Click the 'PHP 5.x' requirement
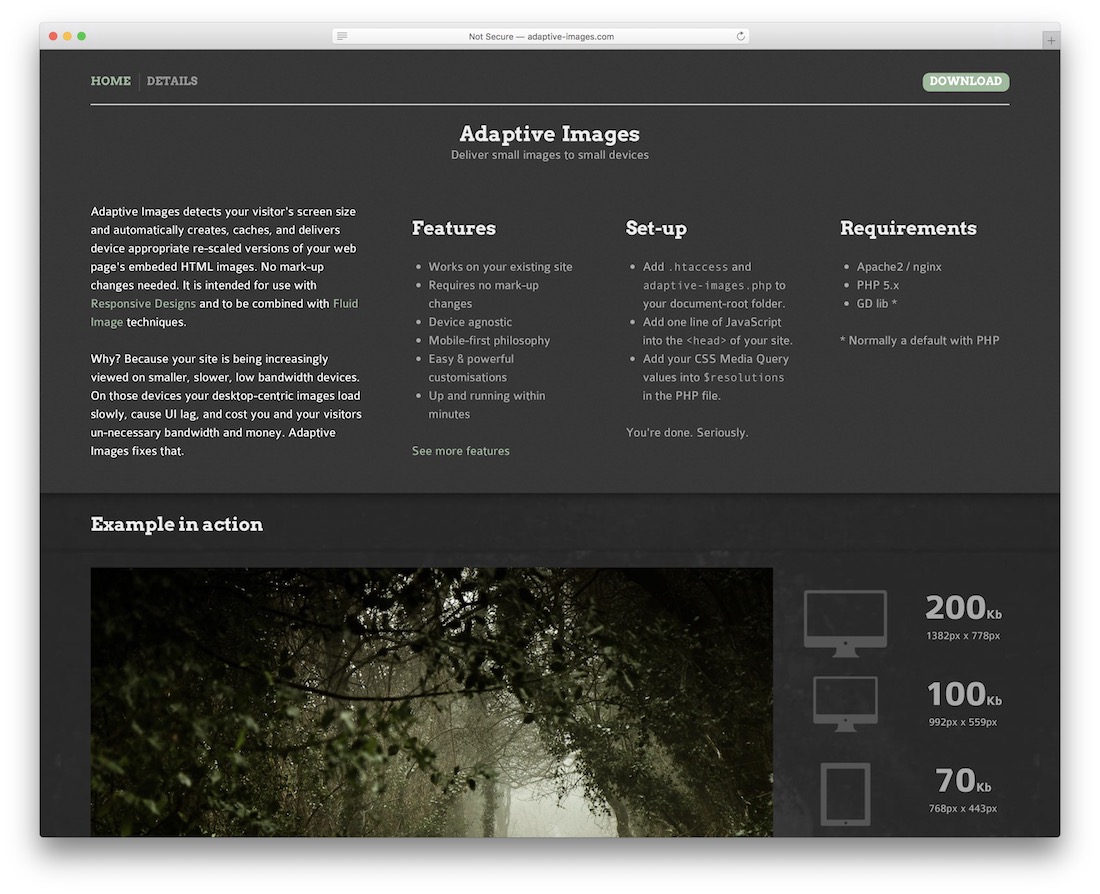This screenshot has height=894, width=1100. [x=878, y=285]
